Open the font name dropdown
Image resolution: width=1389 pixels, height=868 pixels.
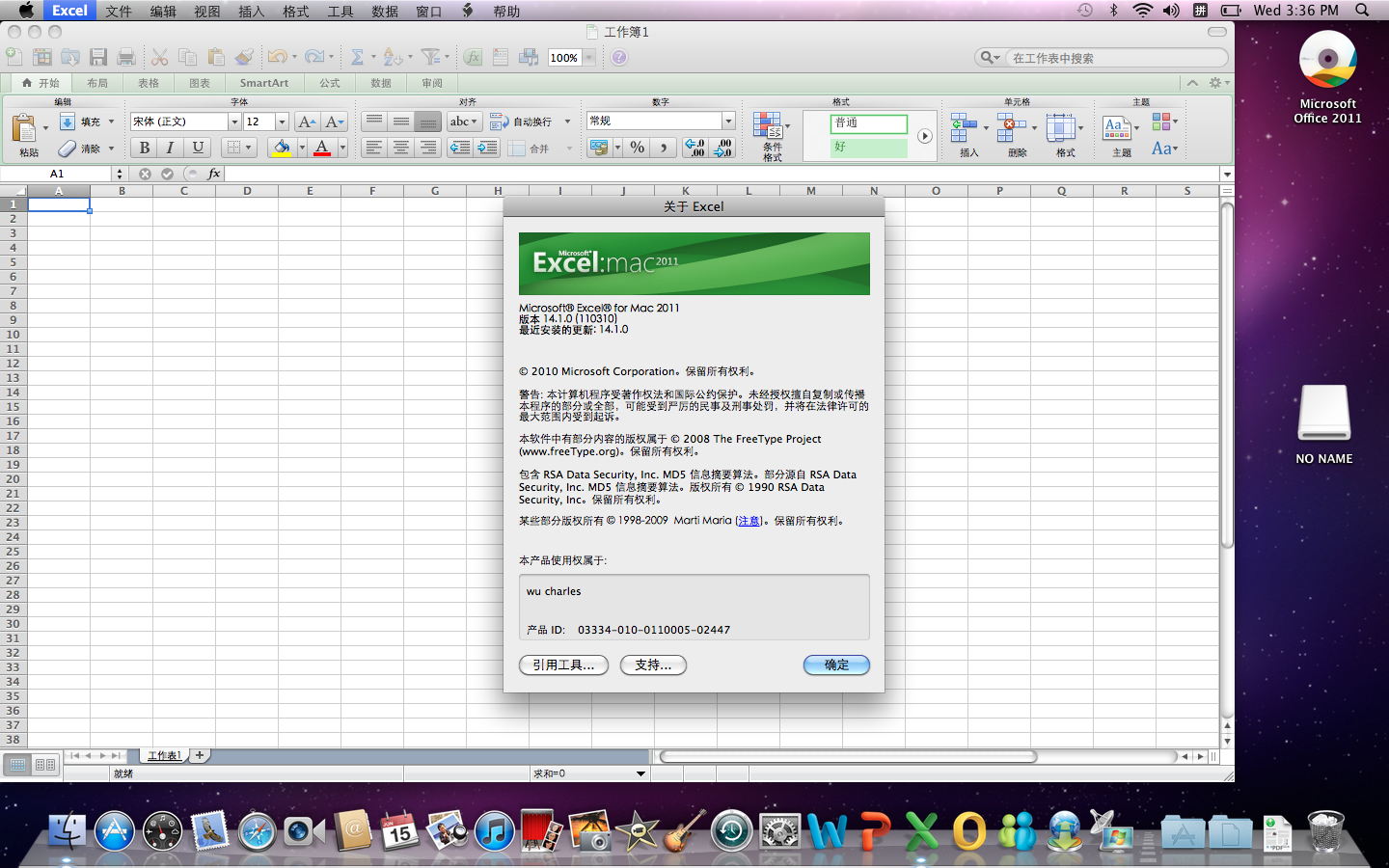234,122
